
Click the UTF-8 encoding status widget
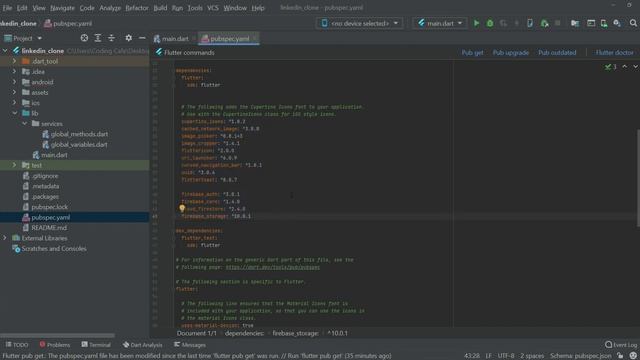(x=506, y=356)
